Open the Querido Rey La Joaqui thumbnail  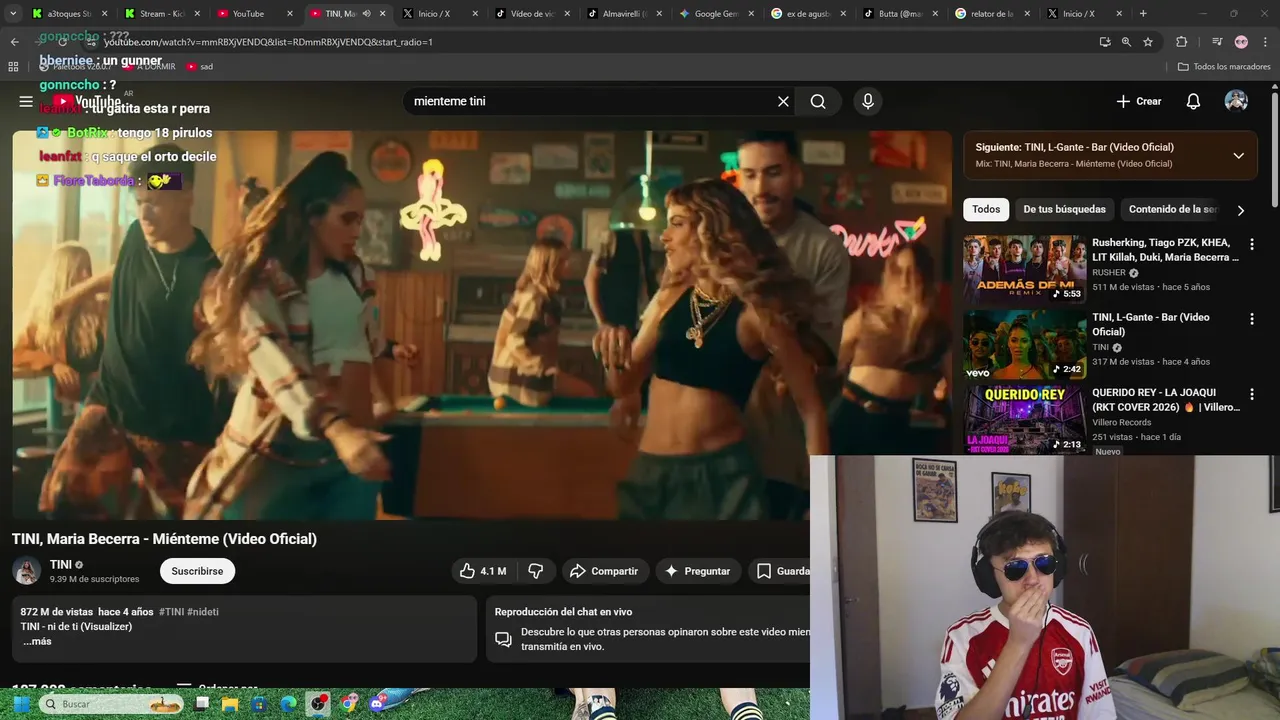1024,419
